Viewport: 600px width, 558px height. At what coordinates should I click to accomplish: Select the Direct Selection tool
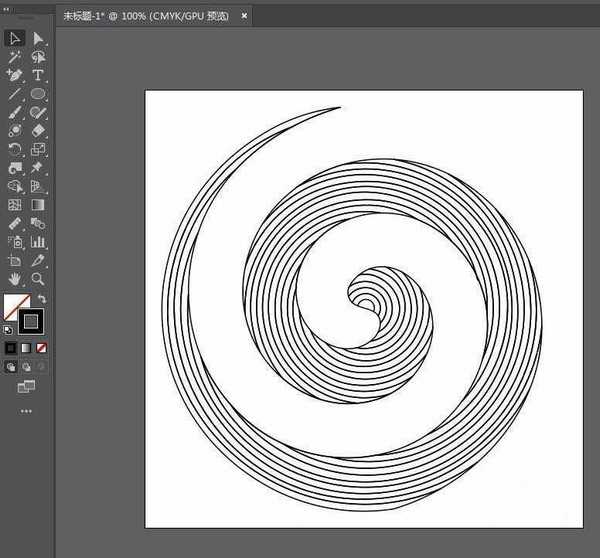pos(38,38)
